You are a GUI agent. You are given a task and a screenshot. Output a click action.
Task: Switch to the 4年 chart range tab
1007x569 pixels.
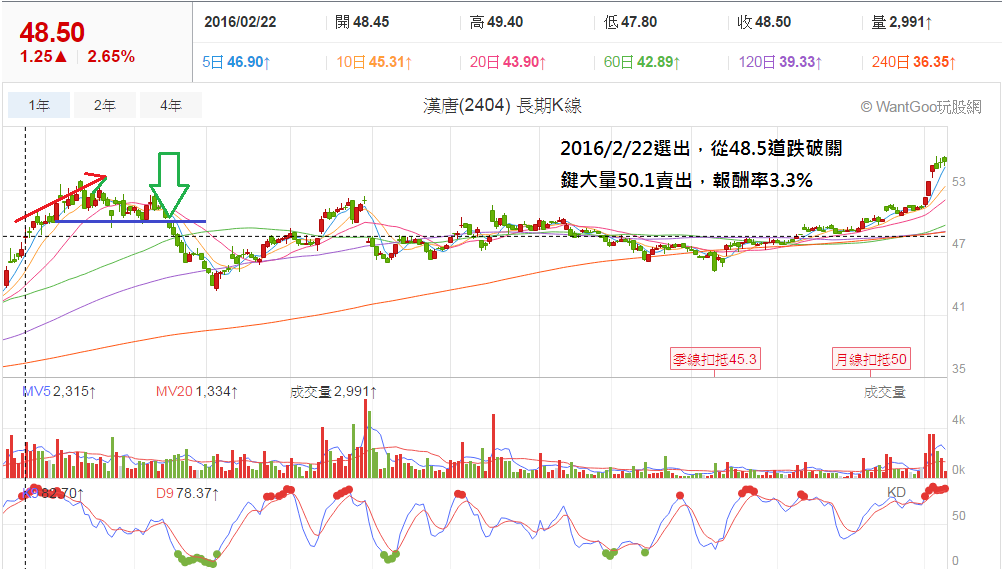click(171, 105)
